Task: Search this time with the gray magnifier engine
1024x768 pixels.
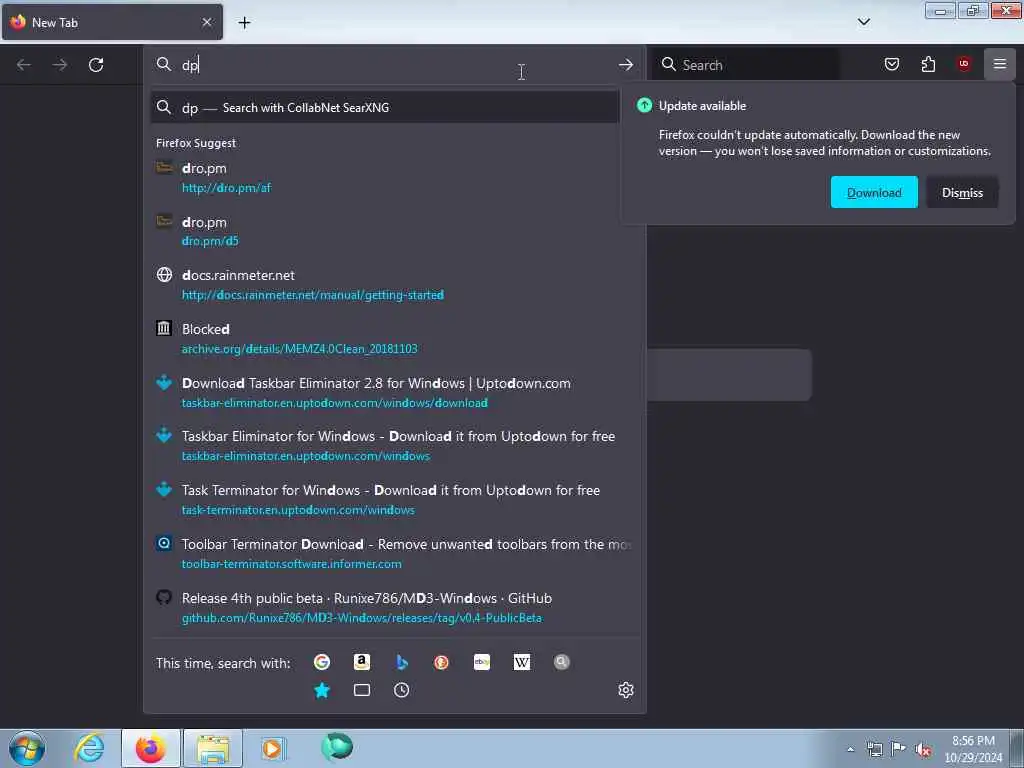Action: point(562,662)
